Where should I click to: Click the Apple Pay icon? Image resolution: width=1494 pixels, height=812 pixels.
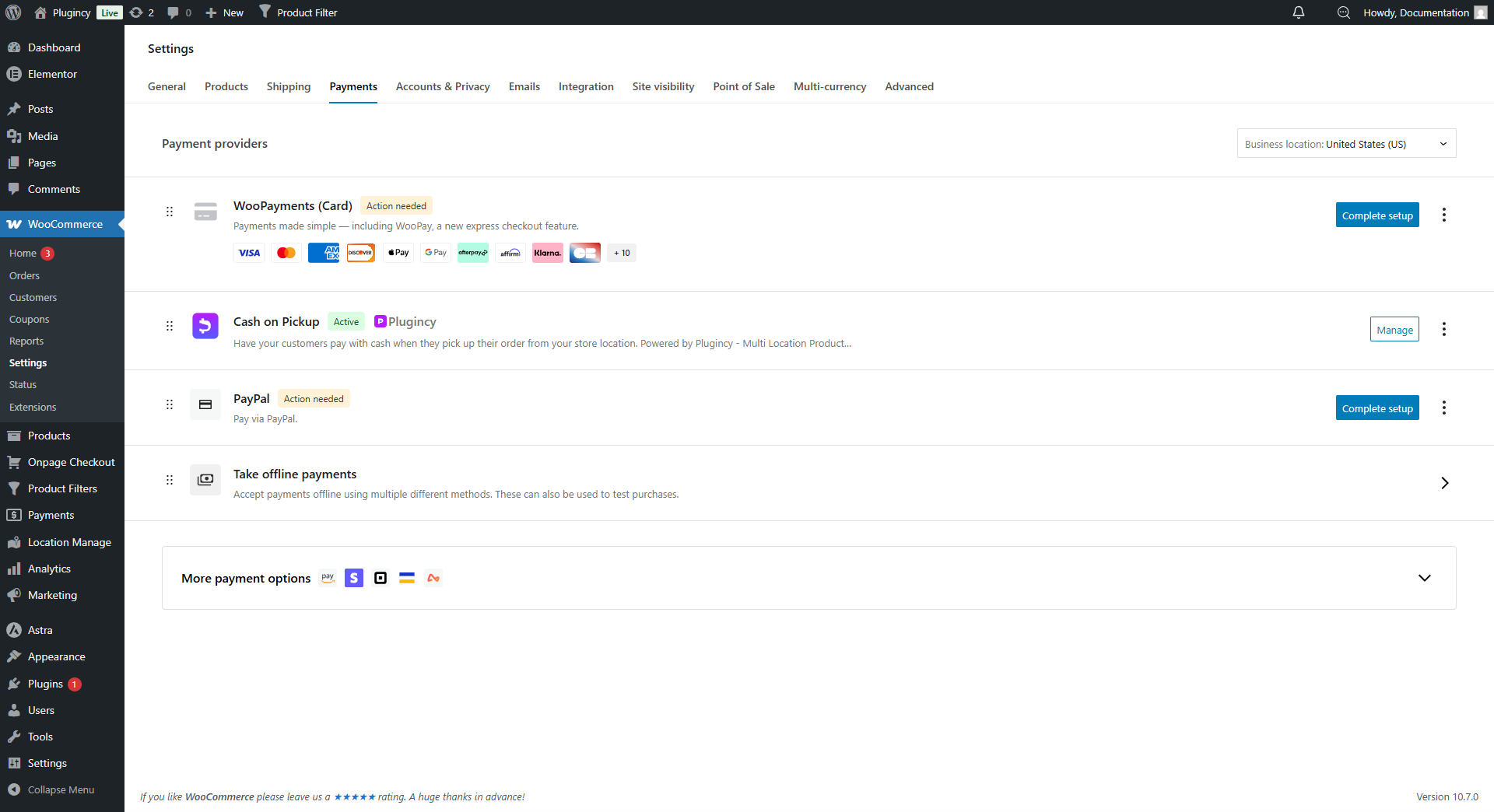coord(398,253)
